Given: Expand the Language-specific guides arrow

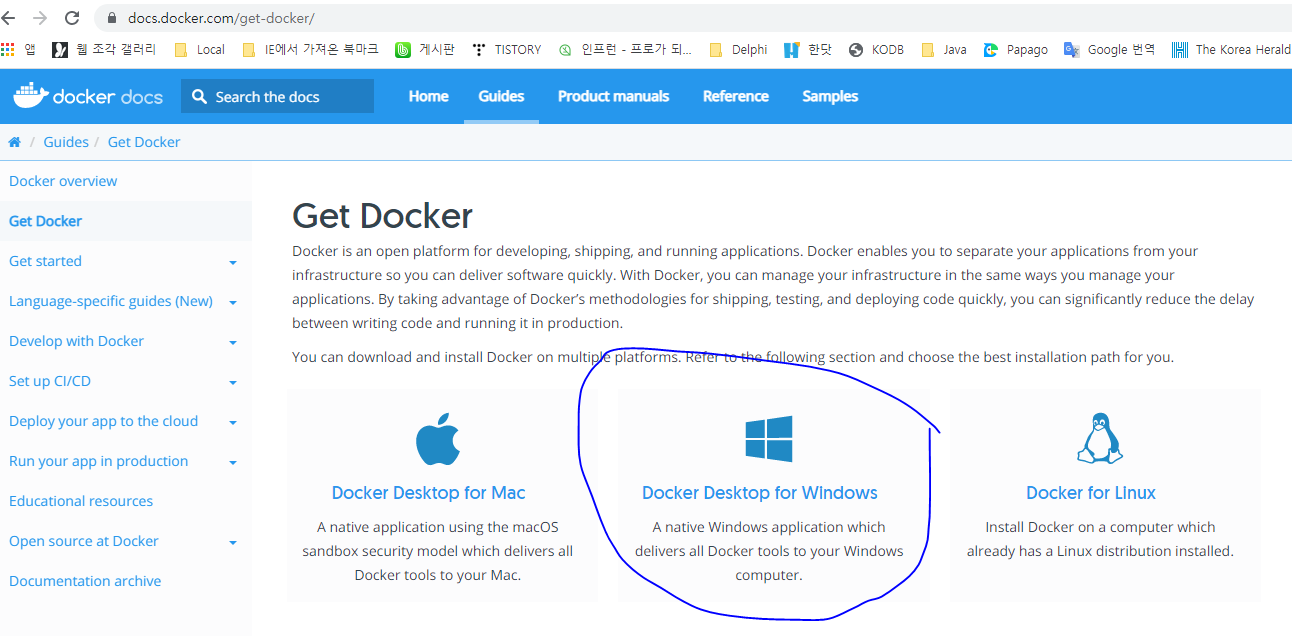Looking at the screenshot, I should tap(233, 303).
